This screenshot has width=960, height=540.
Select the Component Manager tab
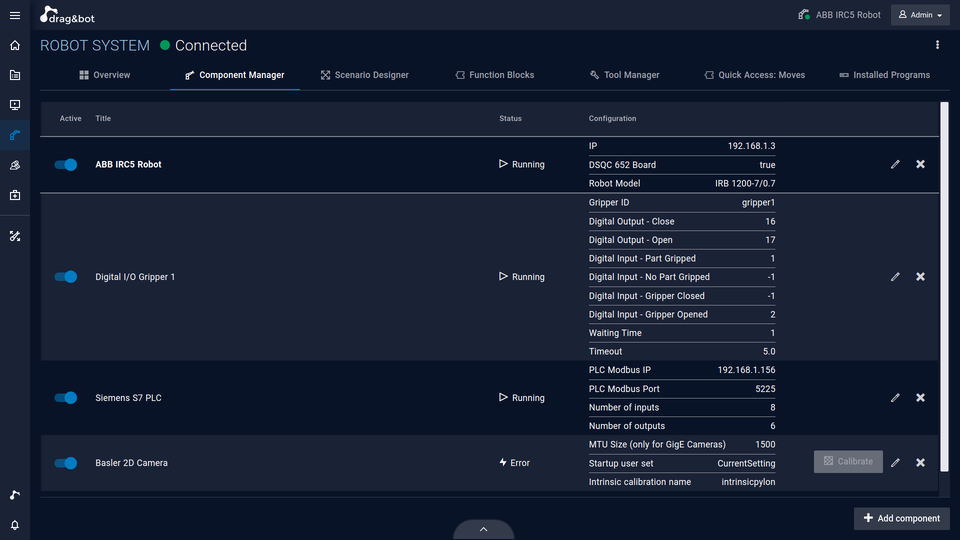pos(234,75)
